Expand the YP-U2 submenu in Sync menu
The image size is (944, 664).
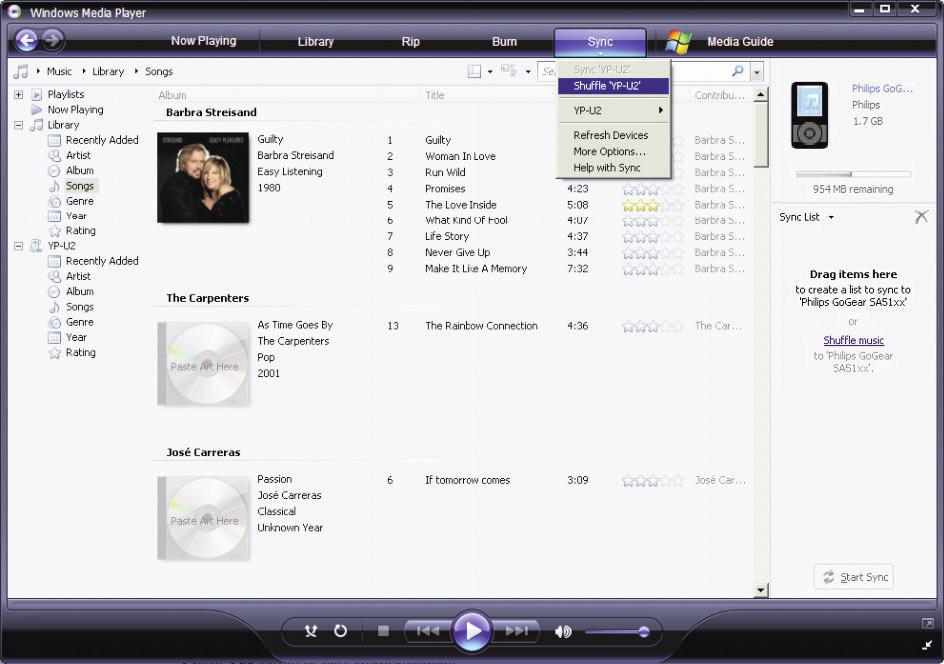613,110
